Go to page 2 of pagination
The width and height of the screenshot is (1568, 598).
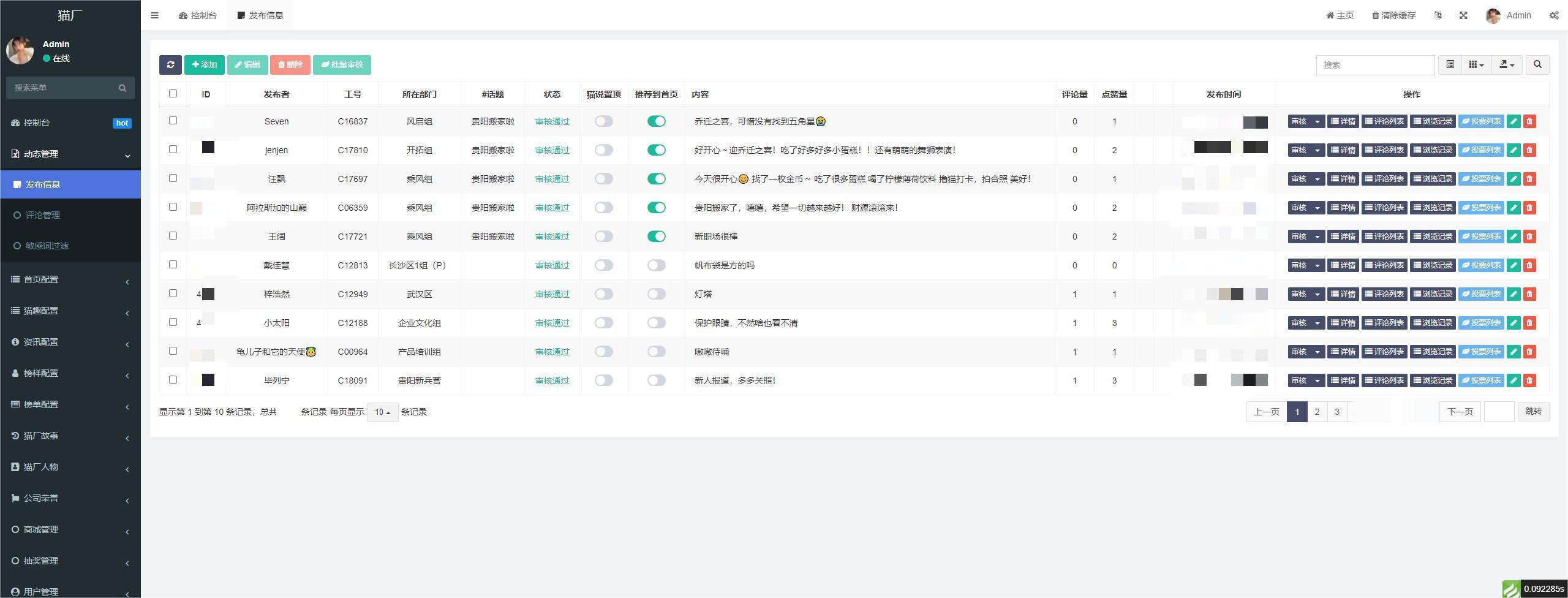point(1317,412)
